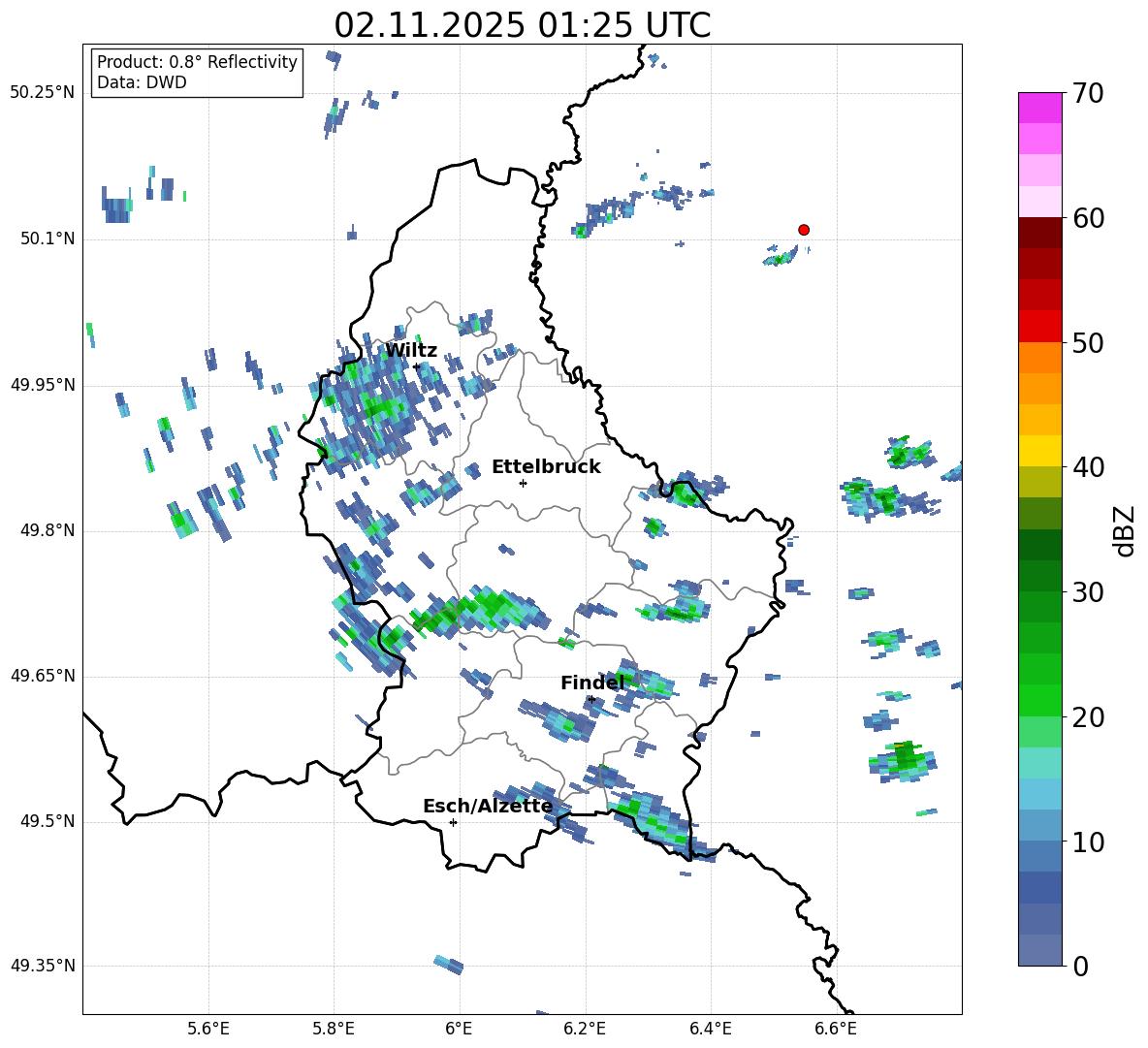Click the cross marker below the Wiltz label
Screen dimensions: 1148x1048
pos(417,366)
